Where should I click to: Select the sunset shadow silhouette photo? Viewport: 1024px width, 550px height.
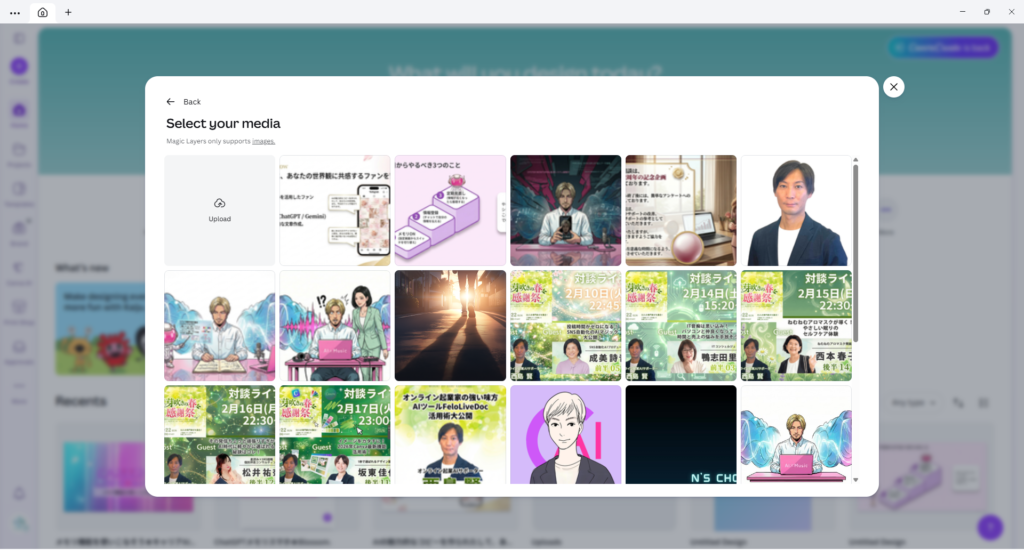pyautogui.click(x=450, y=325)
